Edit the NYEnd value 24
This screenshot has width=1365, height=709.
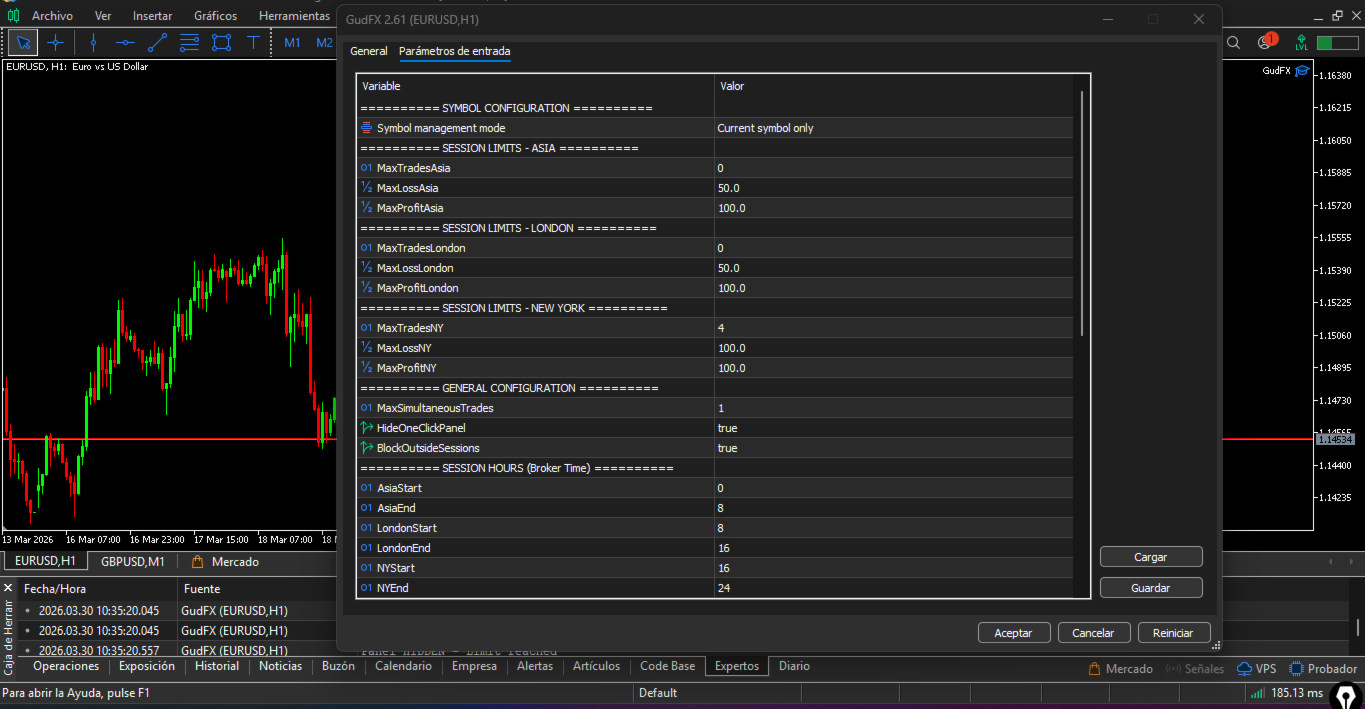894,588
